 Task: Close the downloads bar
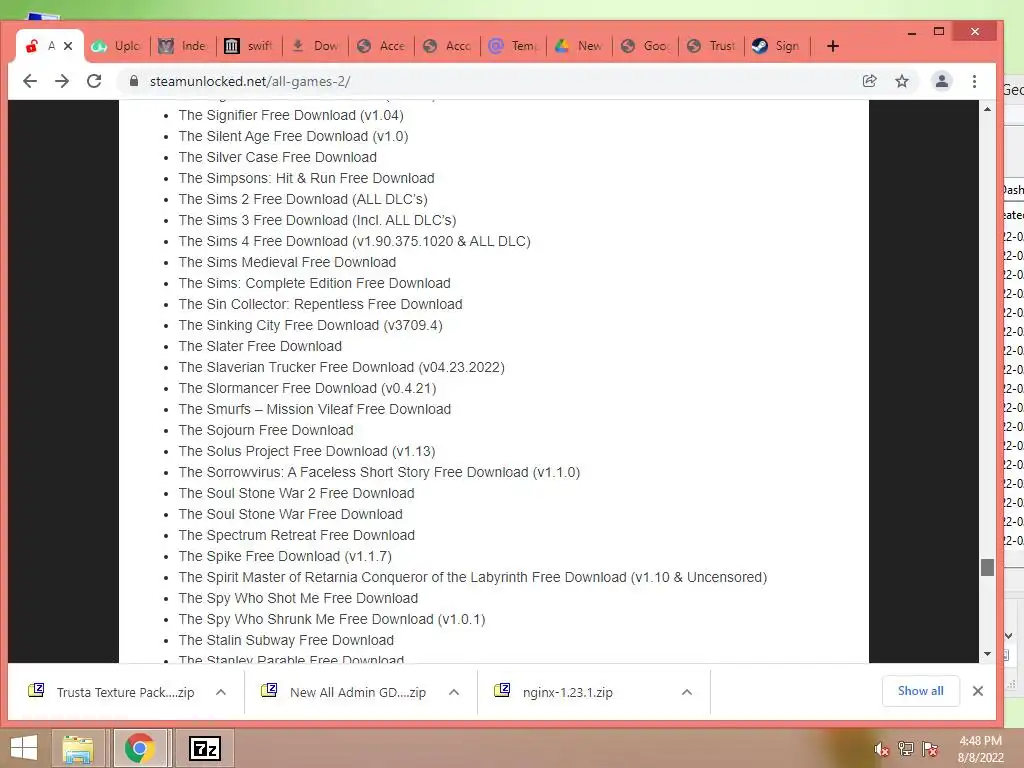978,691
